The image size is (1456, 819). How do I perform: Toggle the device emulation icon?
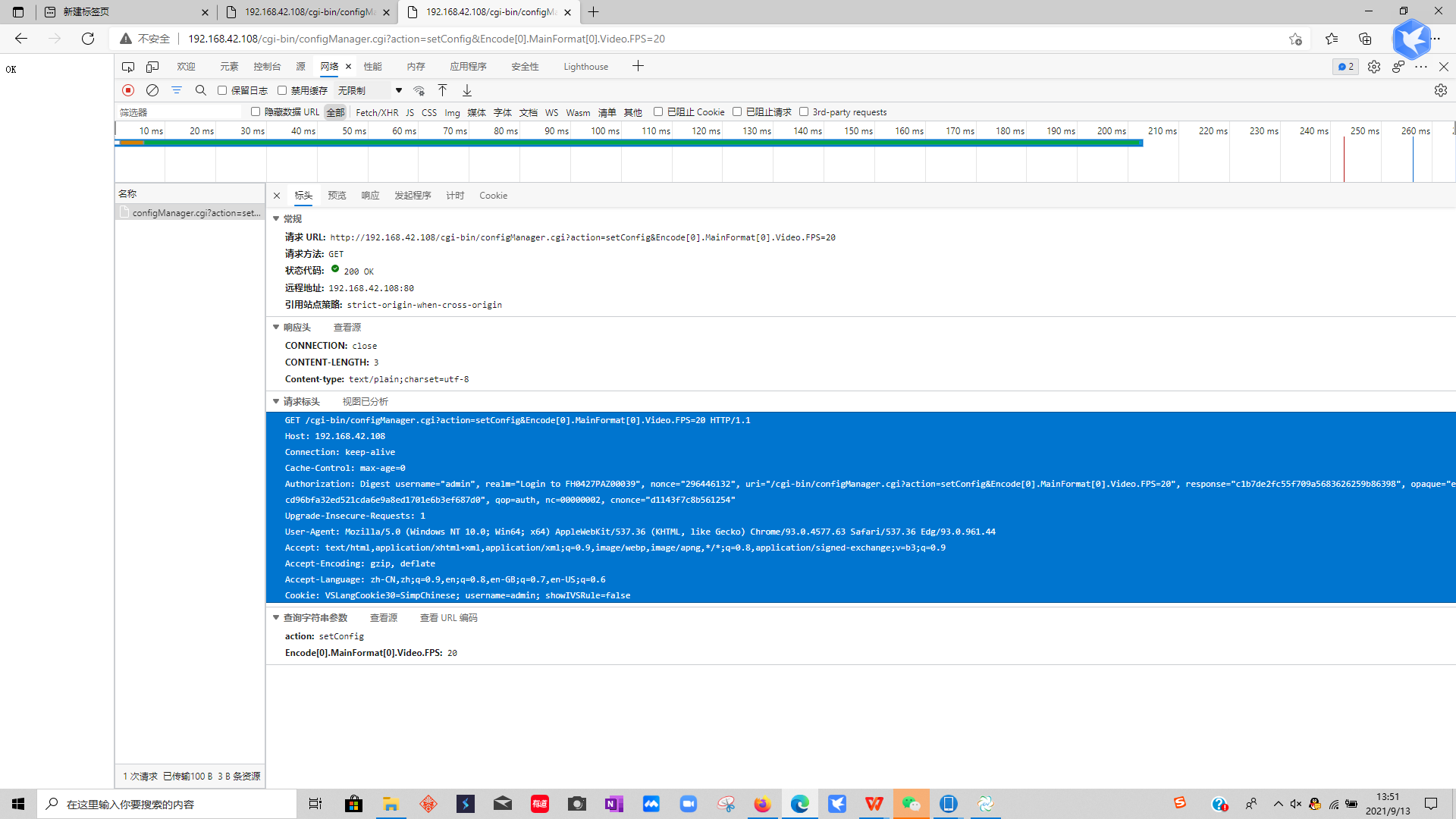click(152, 67)
